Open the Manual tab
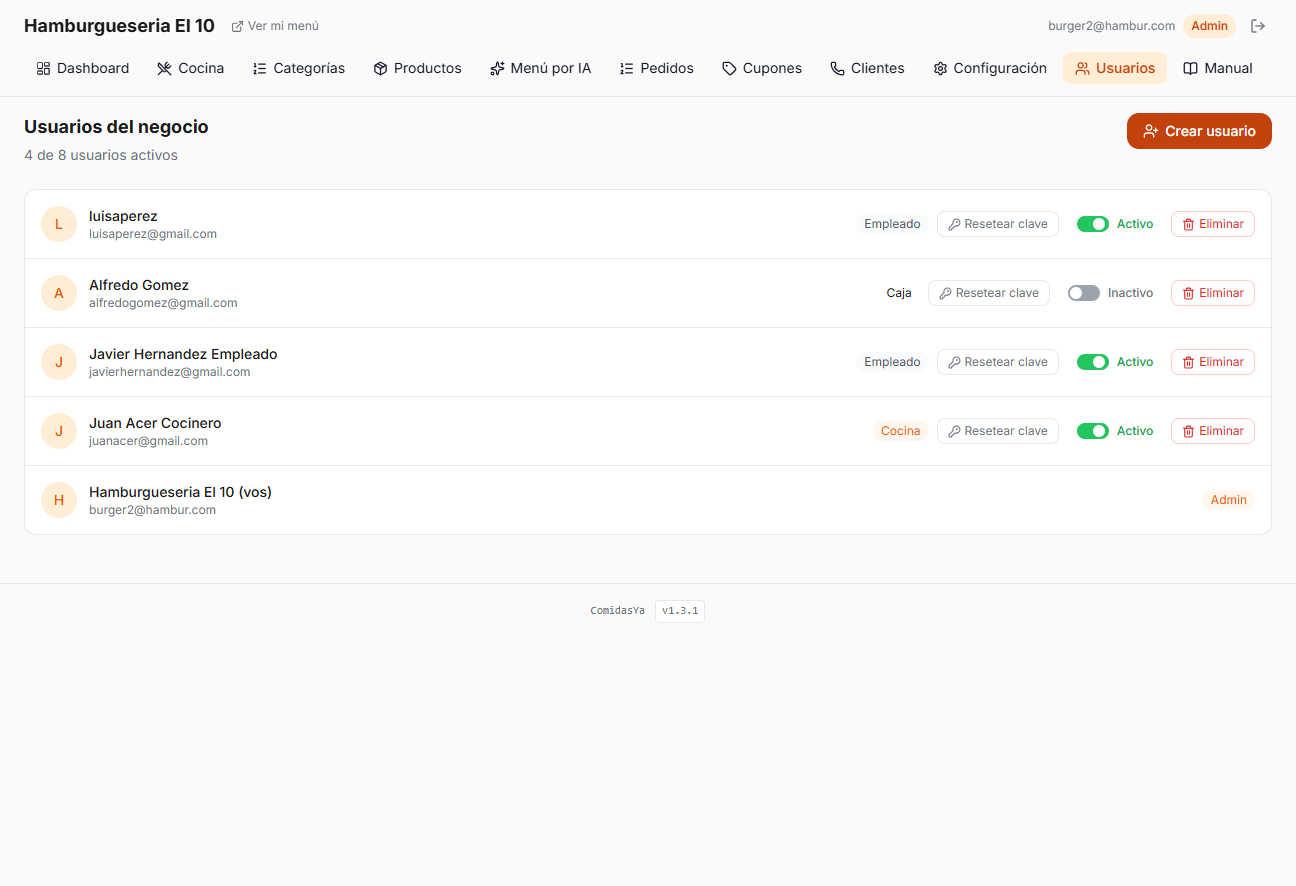The image size is (1296, 886). [x=1218, y=68]
